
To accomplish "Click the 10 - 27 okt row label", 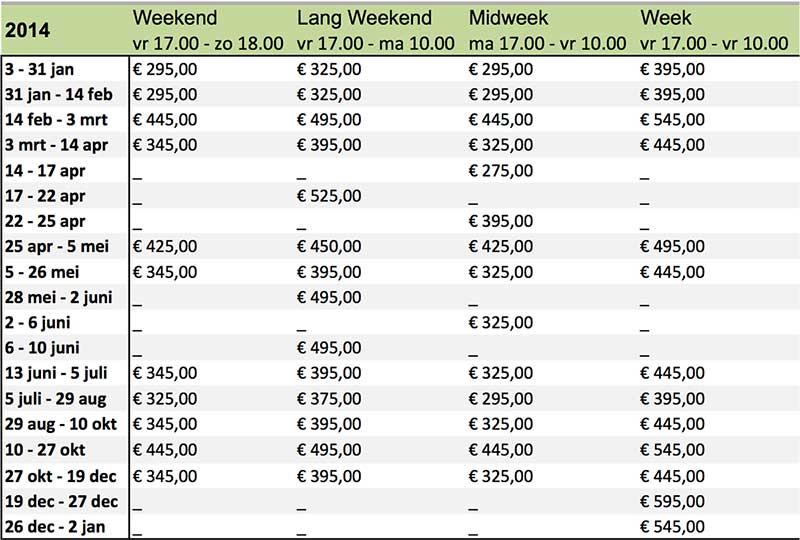I will (x=45, y=450).
